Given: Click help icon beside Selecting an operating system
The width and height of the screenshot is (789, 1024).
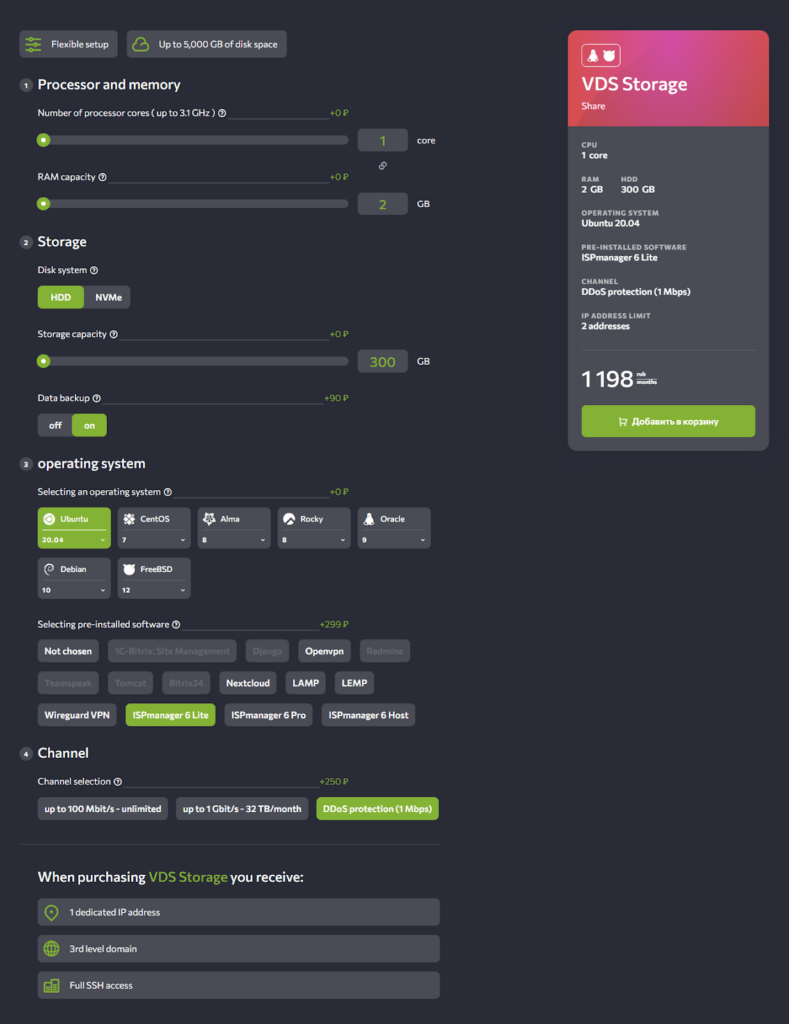Looking at the screenshot, I should (x=168, y=492).
